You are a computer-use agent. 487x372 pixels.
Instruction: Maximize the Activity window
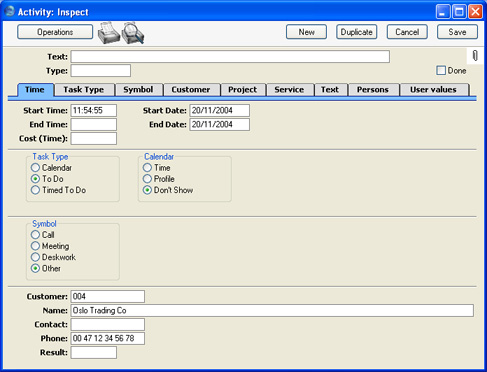(x=459, y=12)
